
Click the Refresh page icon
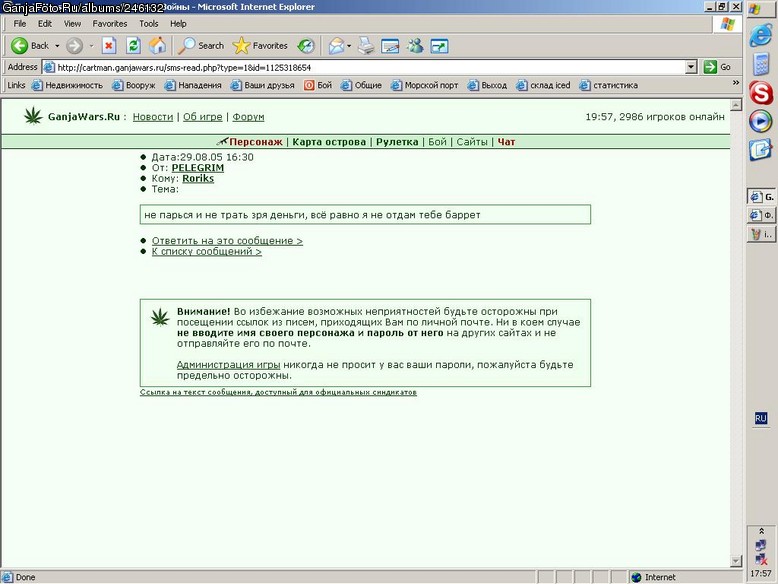[x=133, y=46]
